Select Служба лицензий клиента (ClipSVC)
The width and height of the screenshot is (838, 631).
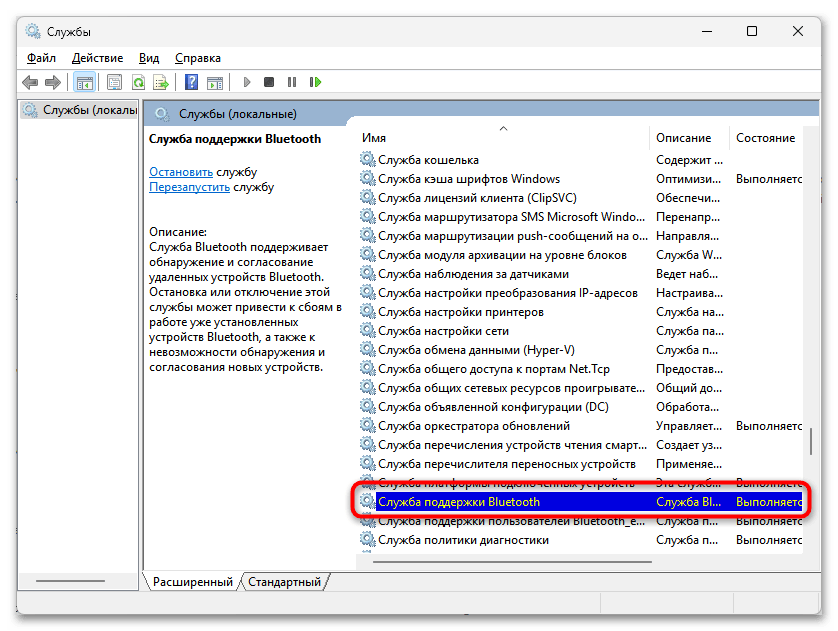pos(580,198)
